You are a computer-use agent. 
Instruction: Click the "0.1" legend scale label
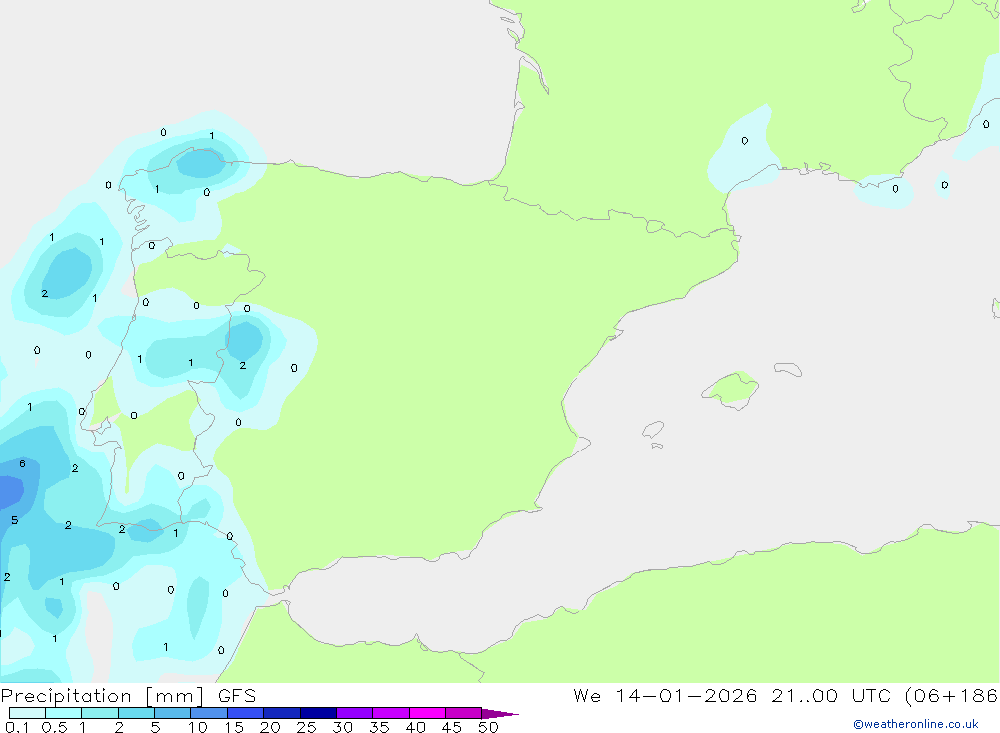pos(17,727)
